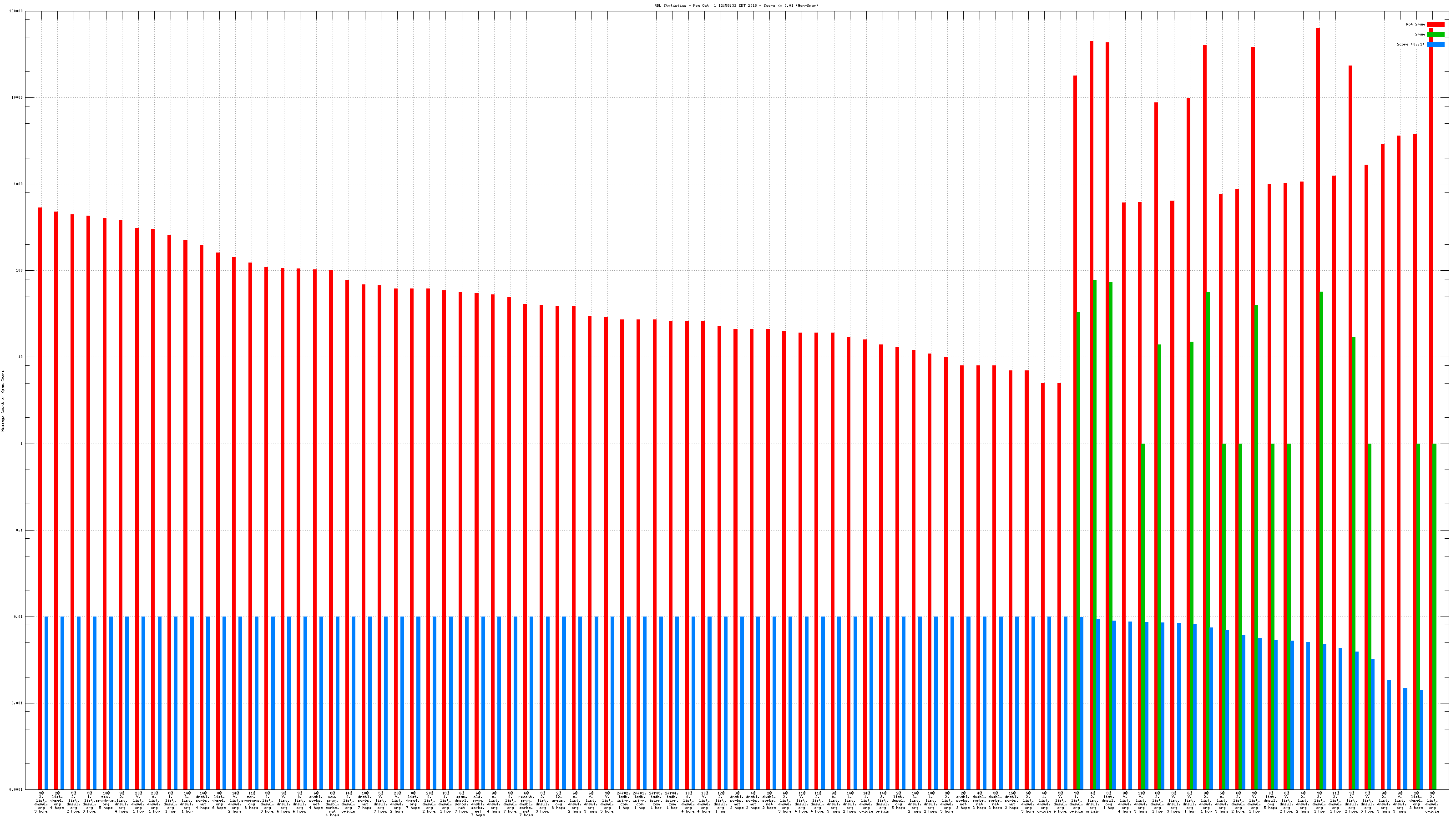Click the 'Message Count or Spam Score' axis title
The height and width of the screenshot is (819, 1456).
tap(3, 401)
